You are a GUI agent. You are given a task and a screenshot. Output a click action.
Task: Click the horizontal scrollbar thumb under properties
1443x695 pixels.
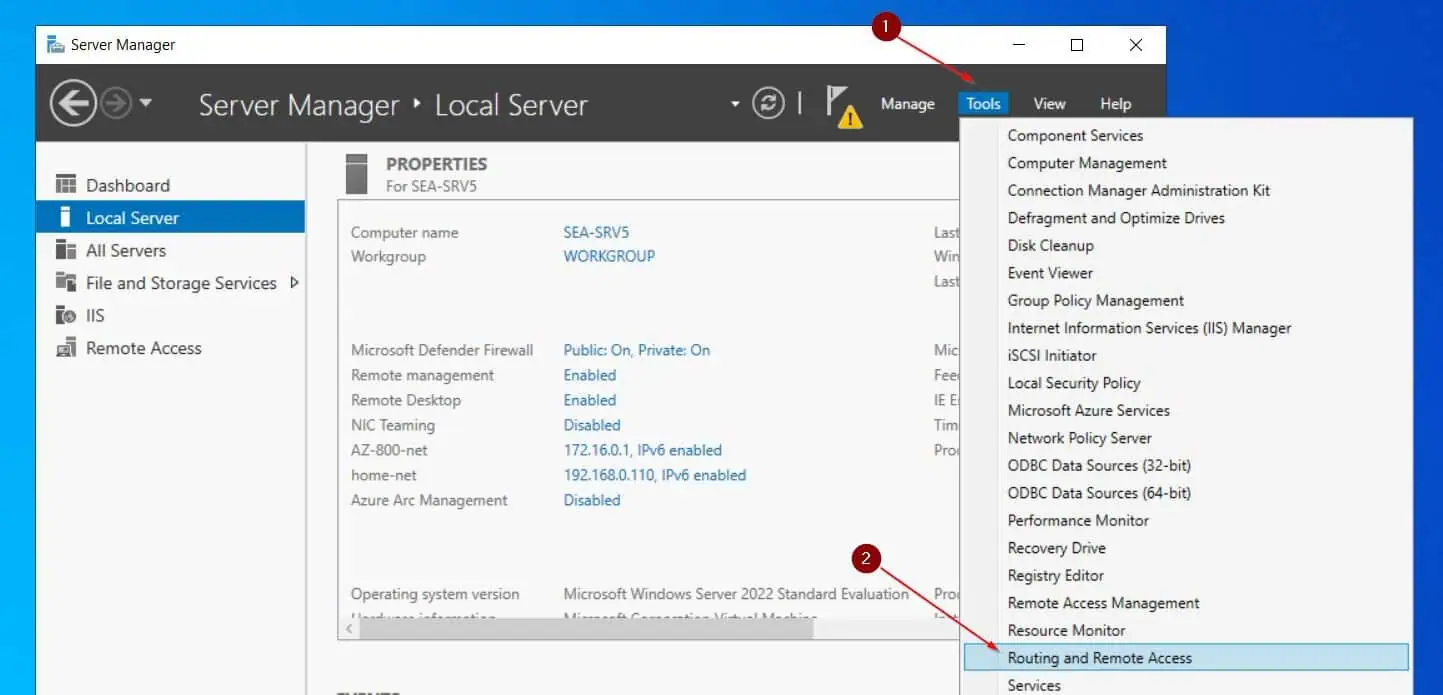pos(586,629)
